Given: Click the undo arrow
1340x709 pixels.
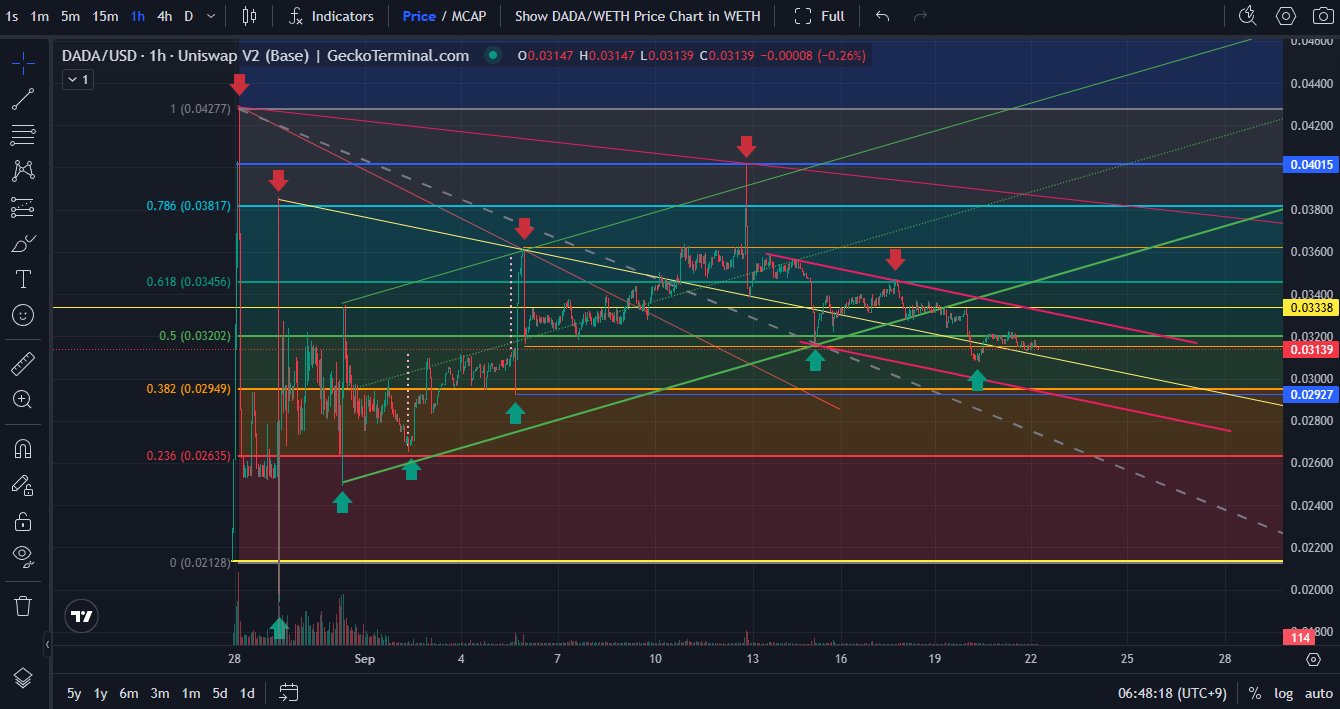Looking at the screenshot, I should 882,16.
